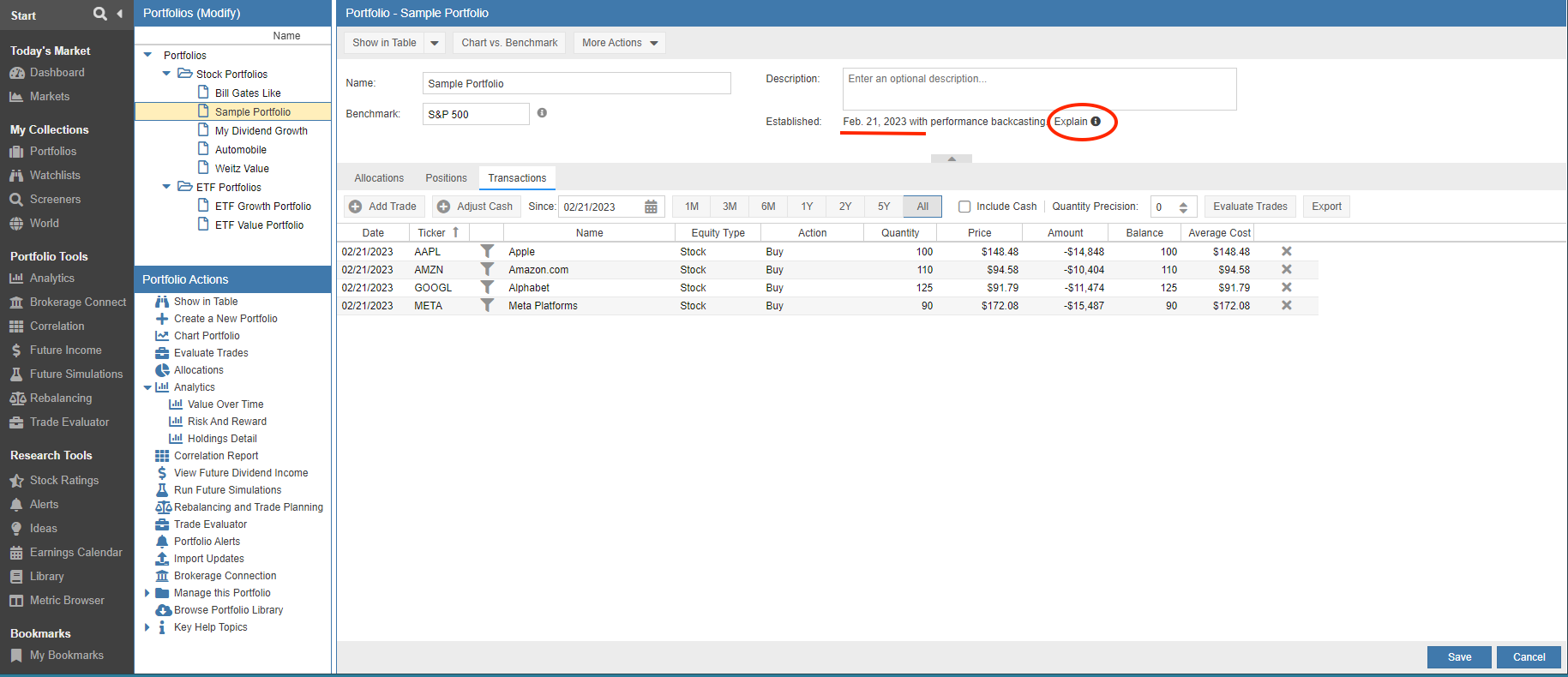Open the More Actions dropdown
This screenshot has width=1568, height=677.
tap(620, 43)
